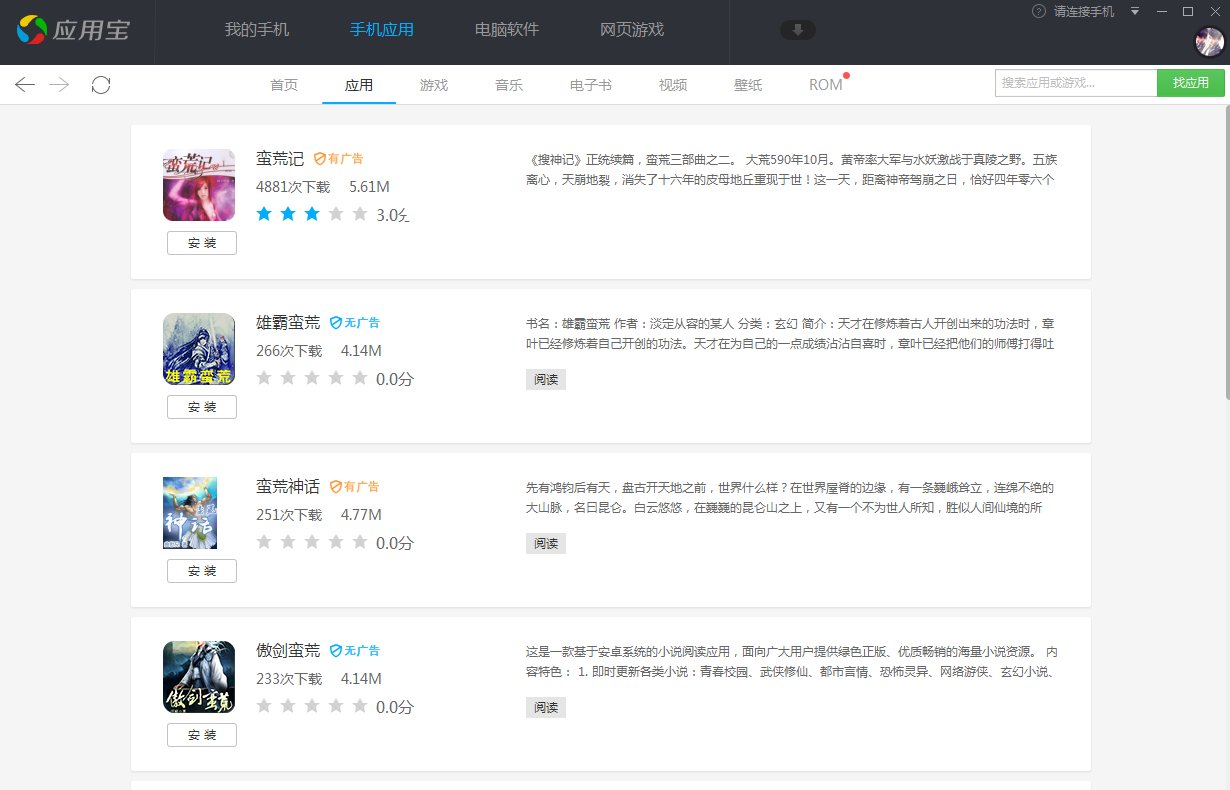Install the 蛮荒神话 app
Viewport: 1230px width, 790px height.
point(202,571)
